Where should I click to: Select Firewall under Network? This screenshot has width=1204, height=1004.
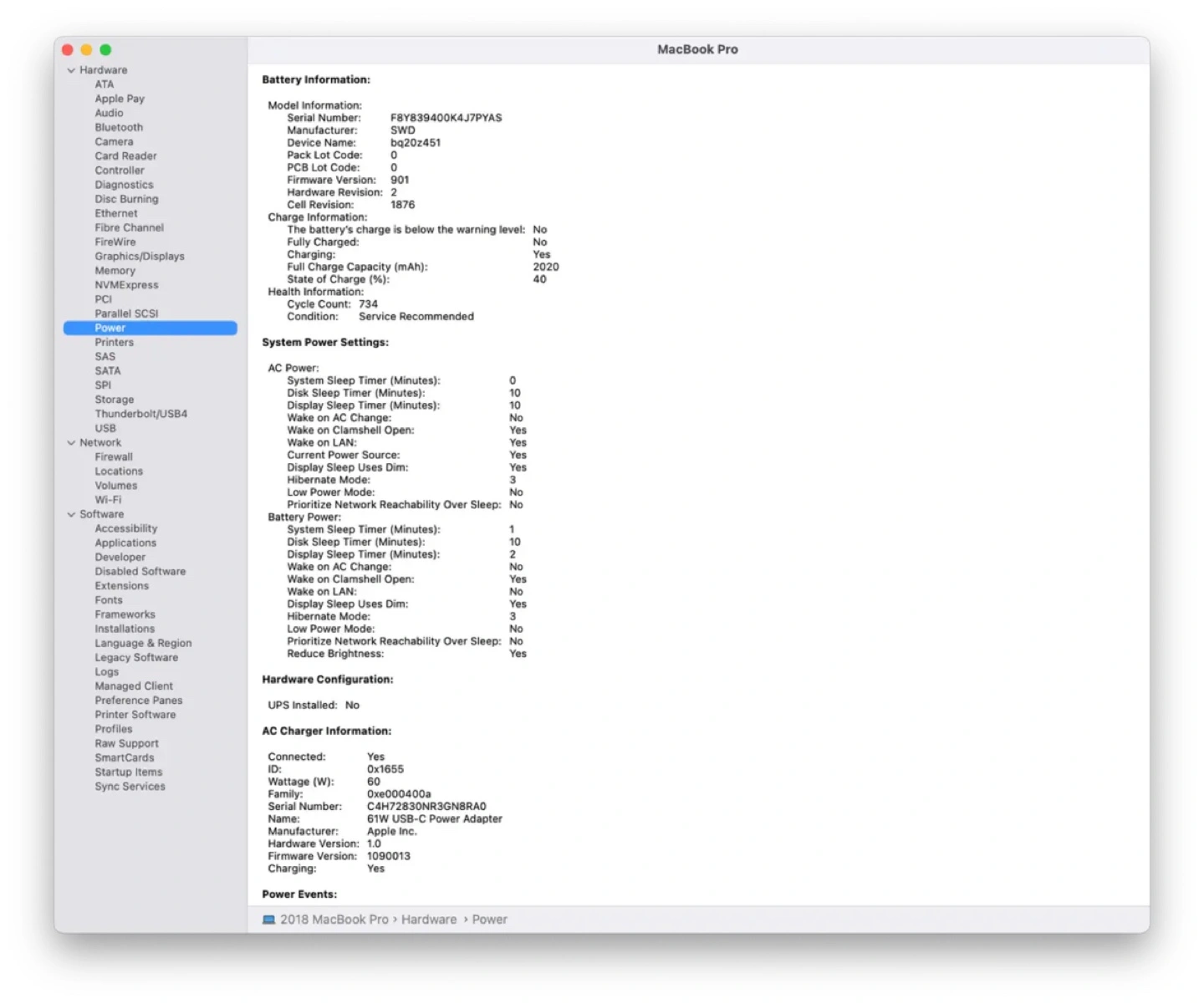(114, 457)
